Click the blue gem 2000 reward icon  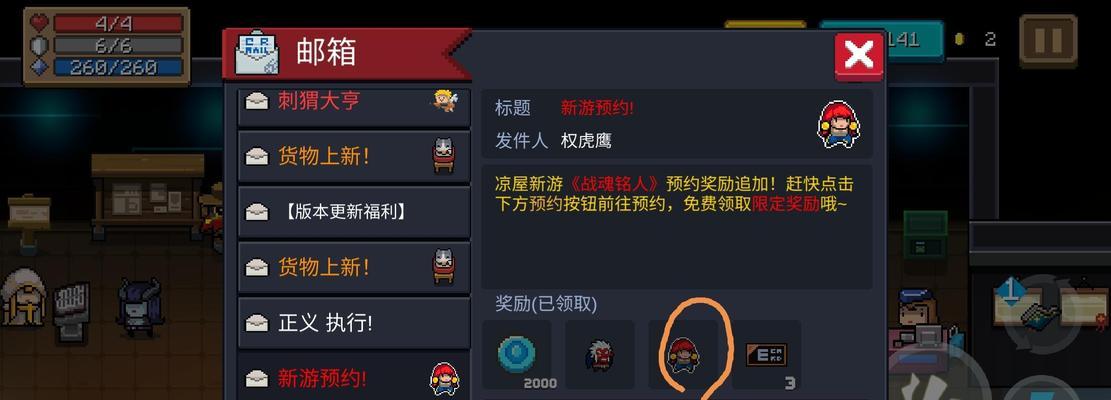point(517,354)
